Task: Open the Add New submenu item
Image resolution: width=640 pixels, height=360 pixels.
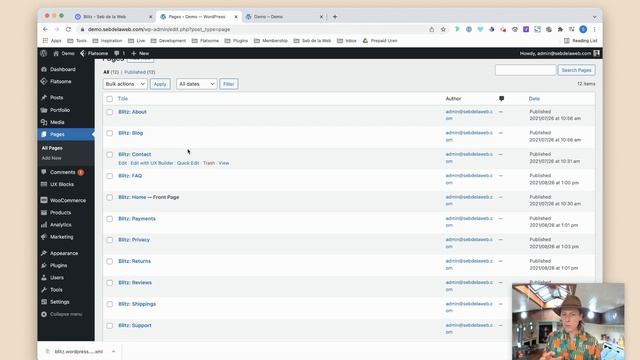Action: [x=51, y=158]
